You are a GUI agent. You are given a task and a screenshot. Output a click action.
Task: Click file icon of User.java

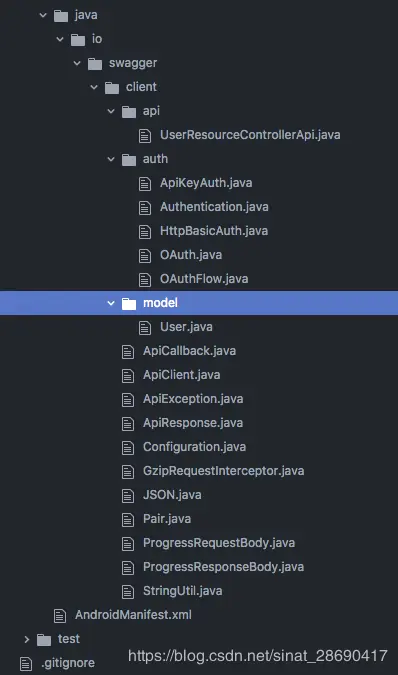pyautogui.click(x=145, y=328)
